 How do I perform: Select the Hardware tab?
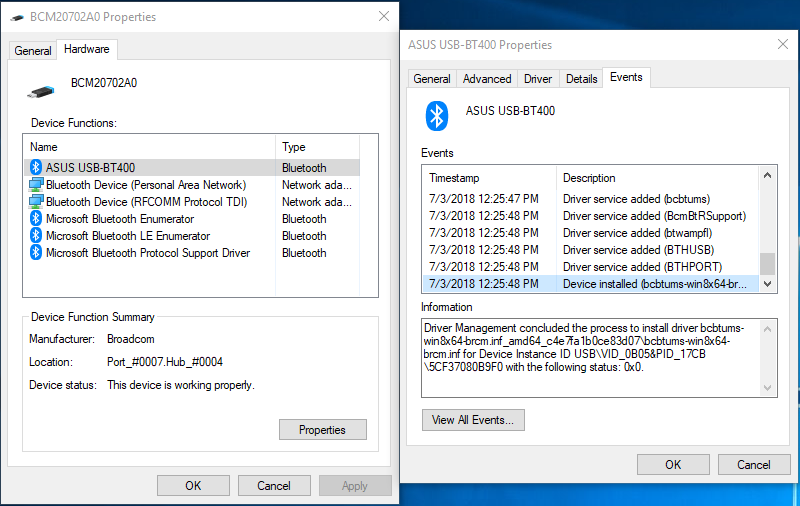point(87,49)
